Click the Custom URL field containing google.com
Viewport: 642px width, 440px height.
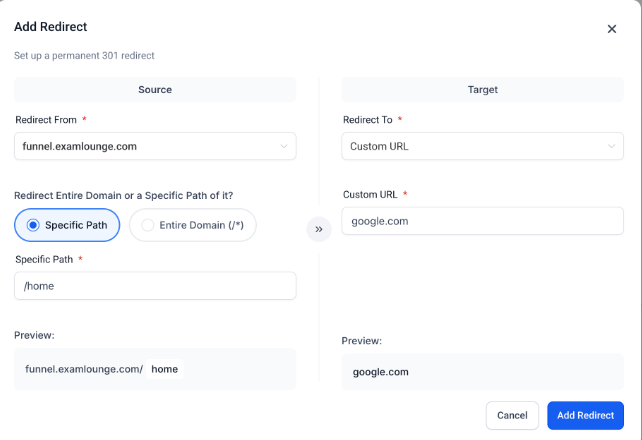483,221
